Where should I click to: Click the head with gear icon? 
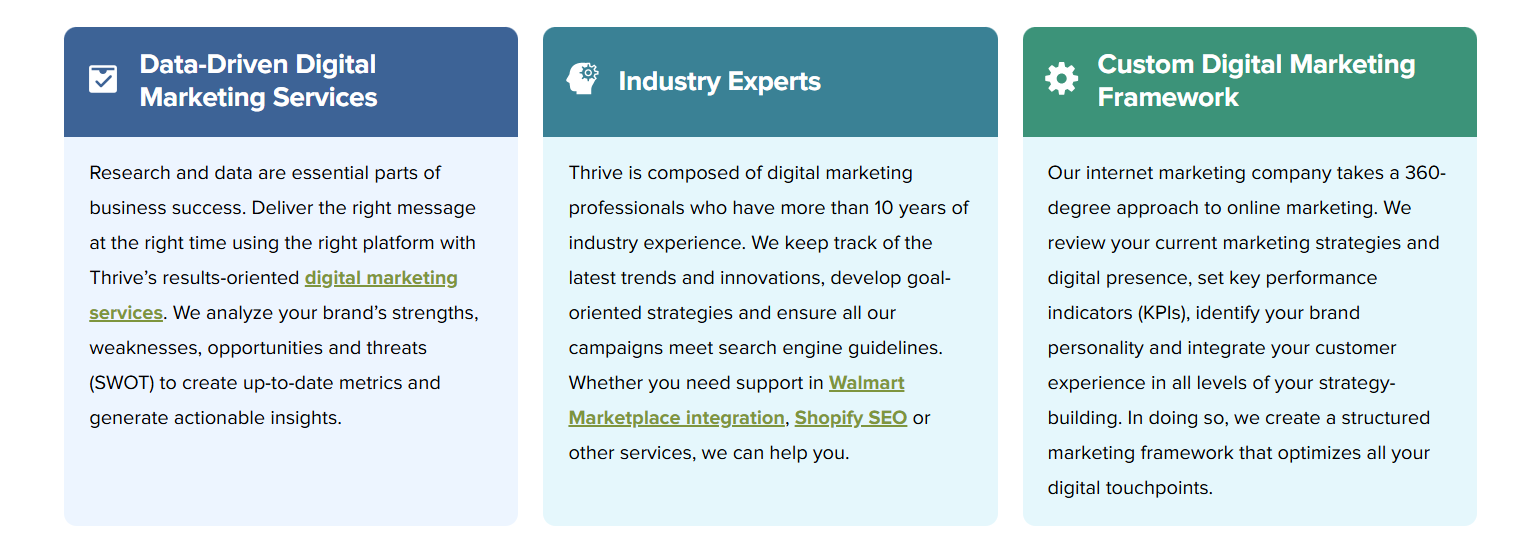tap(582, 78)
